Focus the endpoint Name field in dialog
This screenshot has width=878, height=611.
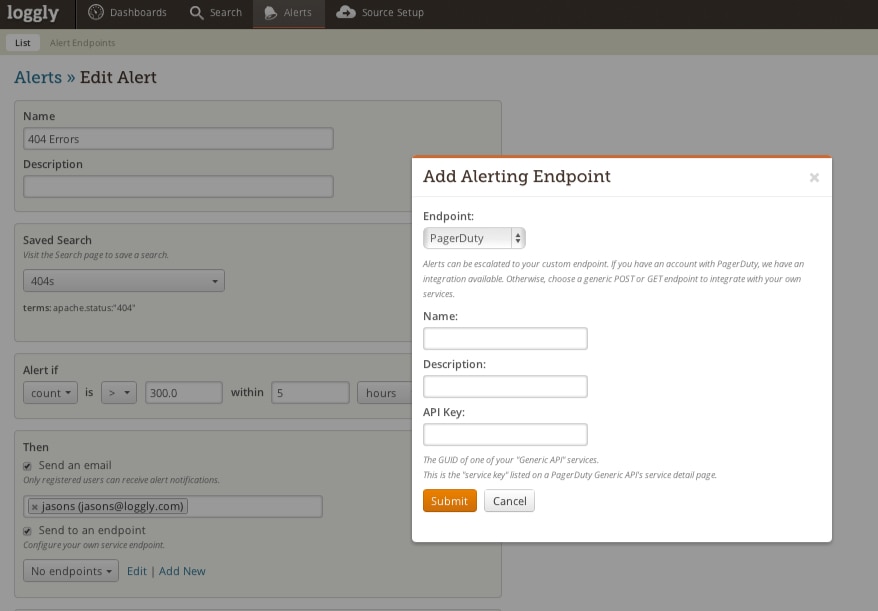point(505,339)
